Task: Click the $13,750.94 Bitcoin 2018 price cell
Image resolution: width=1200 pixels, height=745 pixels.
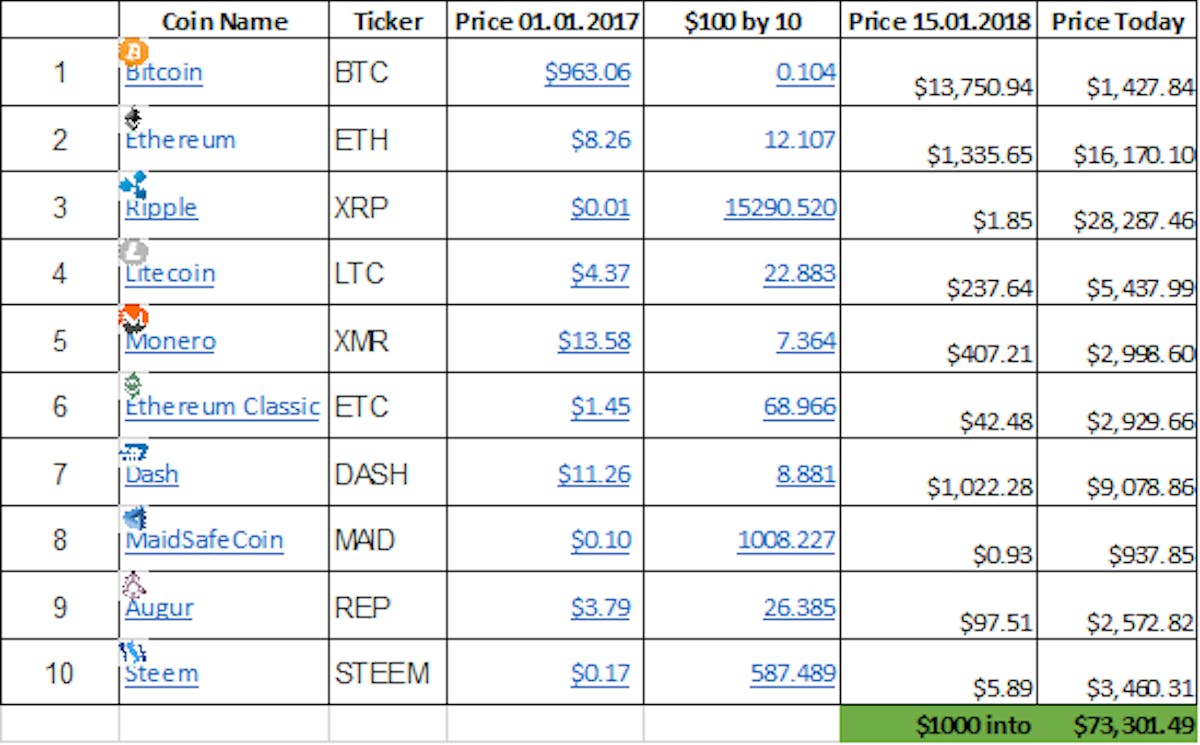Action: tap(973, 88)
